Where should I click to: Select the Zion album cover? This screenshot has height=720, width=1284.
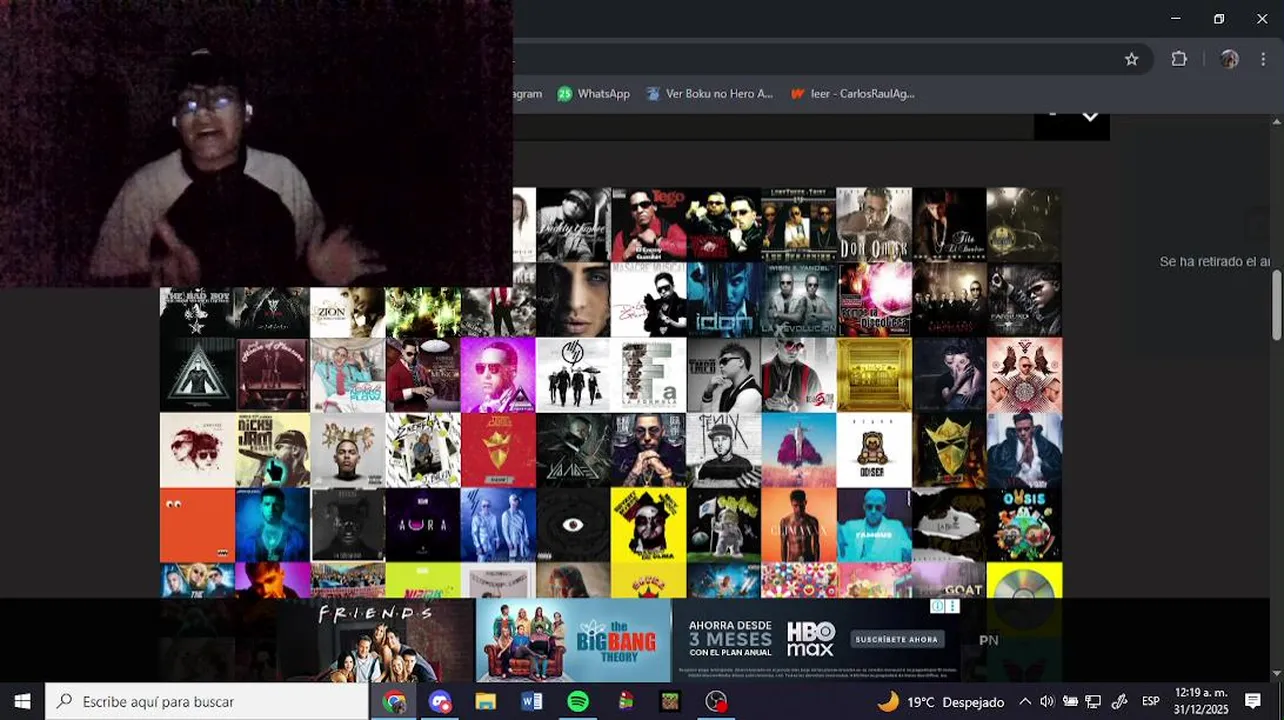(x=347, y=312)
